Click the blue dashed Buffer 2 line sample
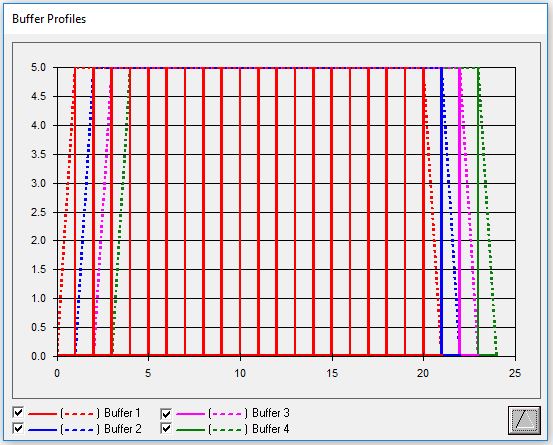Screen dimensions: 553x445 80,429
